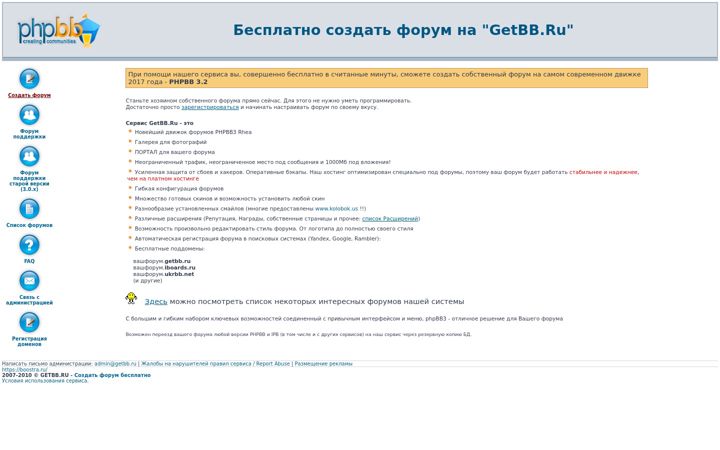Screen dimensions: 720x450
Task: Click the Здесь link to see the forum list
Action: 156,302
